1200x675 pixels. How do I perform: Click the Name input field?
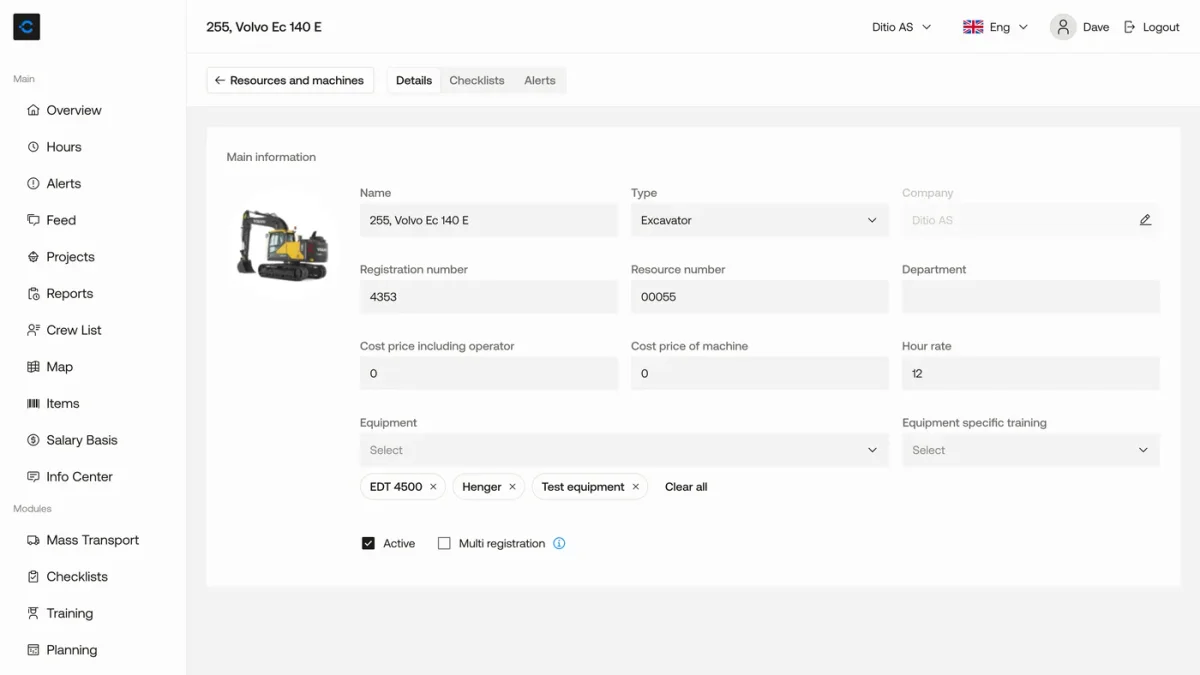[x=489, y=220]
